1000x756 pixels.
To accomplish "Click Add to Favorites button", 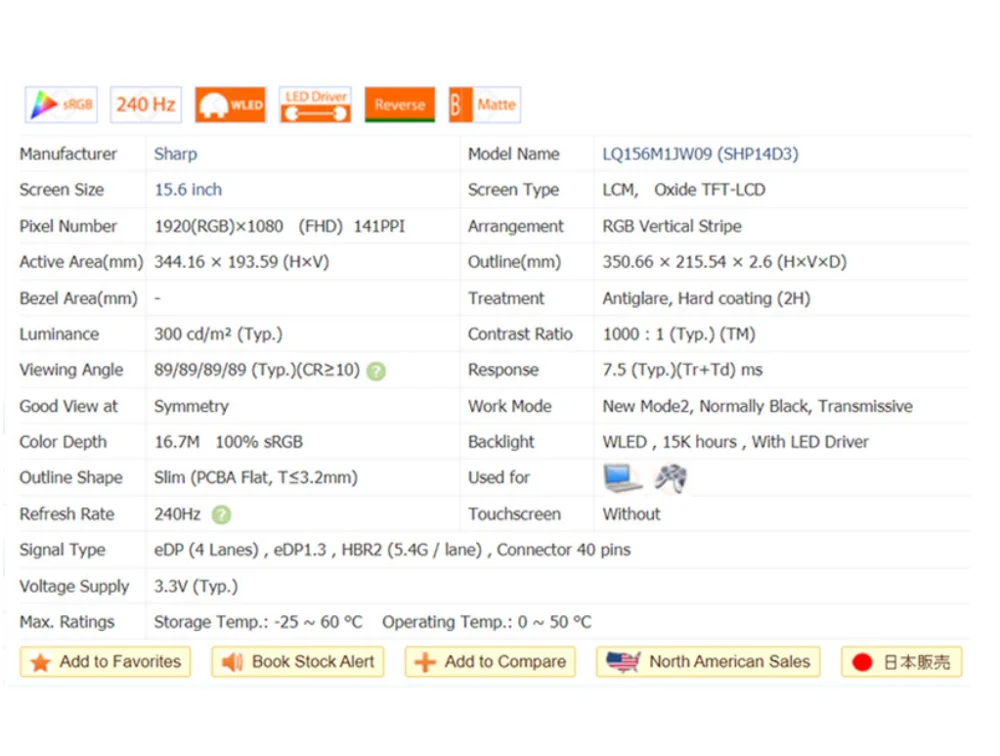I will pos(105,662).
